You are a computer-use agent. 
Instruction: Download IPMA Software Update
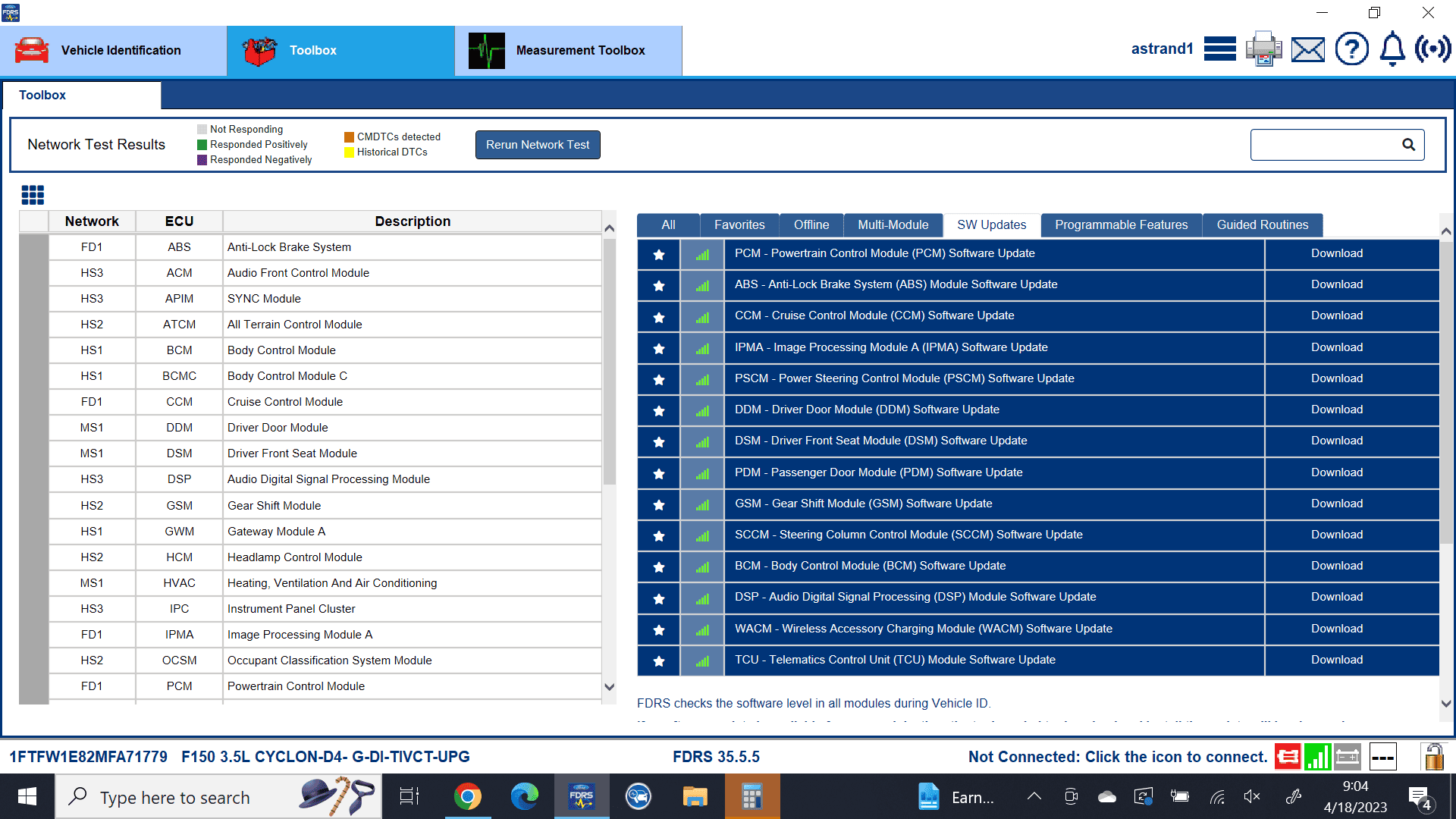tap(1337, 348)
